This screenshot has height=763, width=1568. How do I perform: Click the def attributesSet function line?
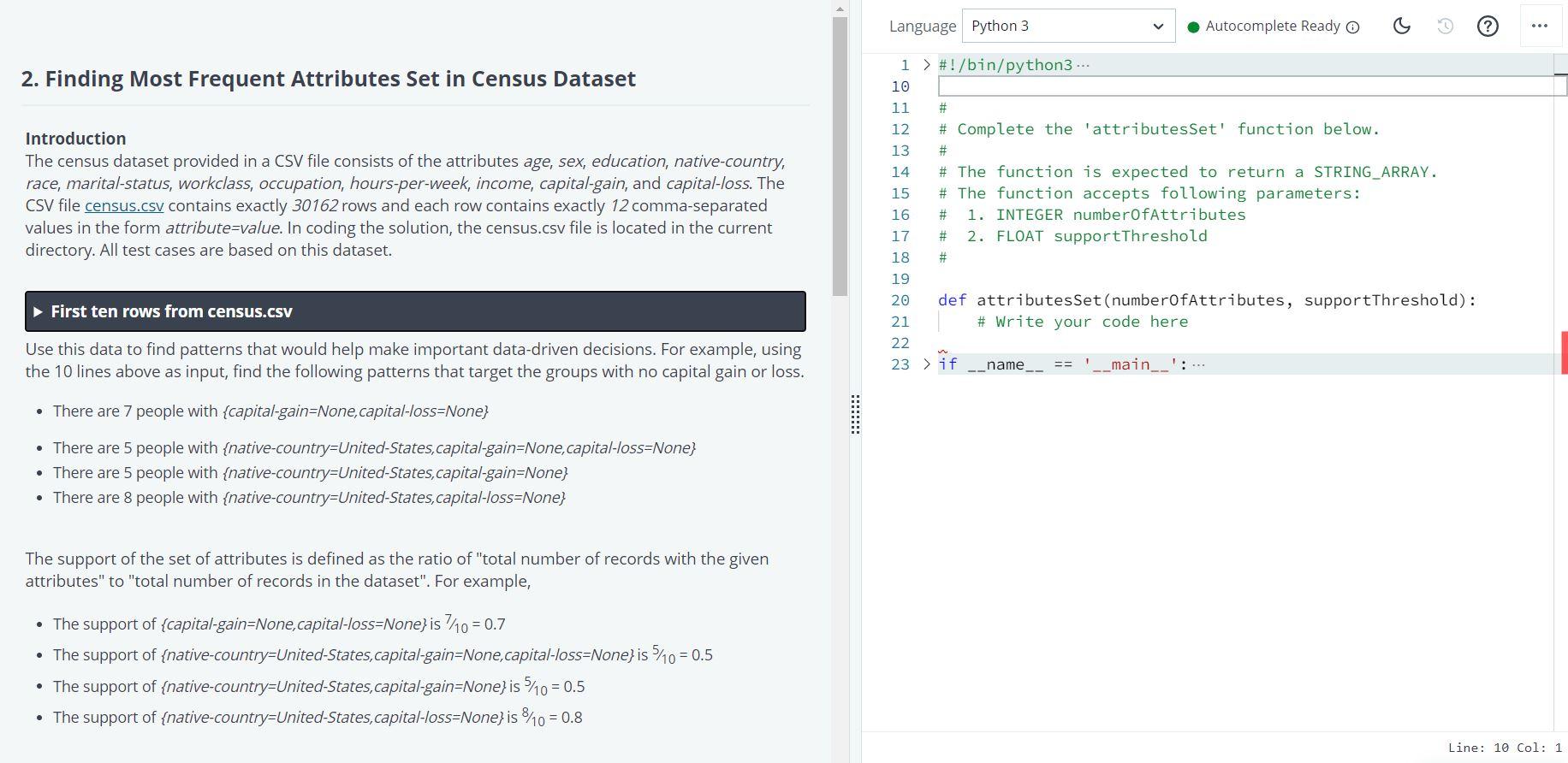[1207, 300]
